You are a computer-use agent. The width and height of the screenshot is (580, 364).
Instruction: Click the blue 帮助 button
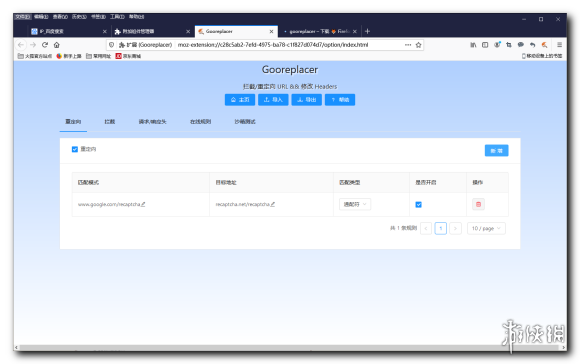(340, 100)
